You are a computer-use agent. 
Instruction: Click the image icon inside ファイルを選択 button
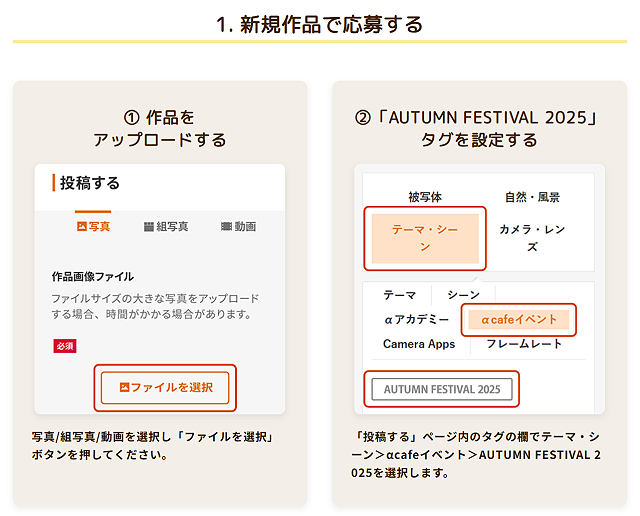click(x=124, y=387)
